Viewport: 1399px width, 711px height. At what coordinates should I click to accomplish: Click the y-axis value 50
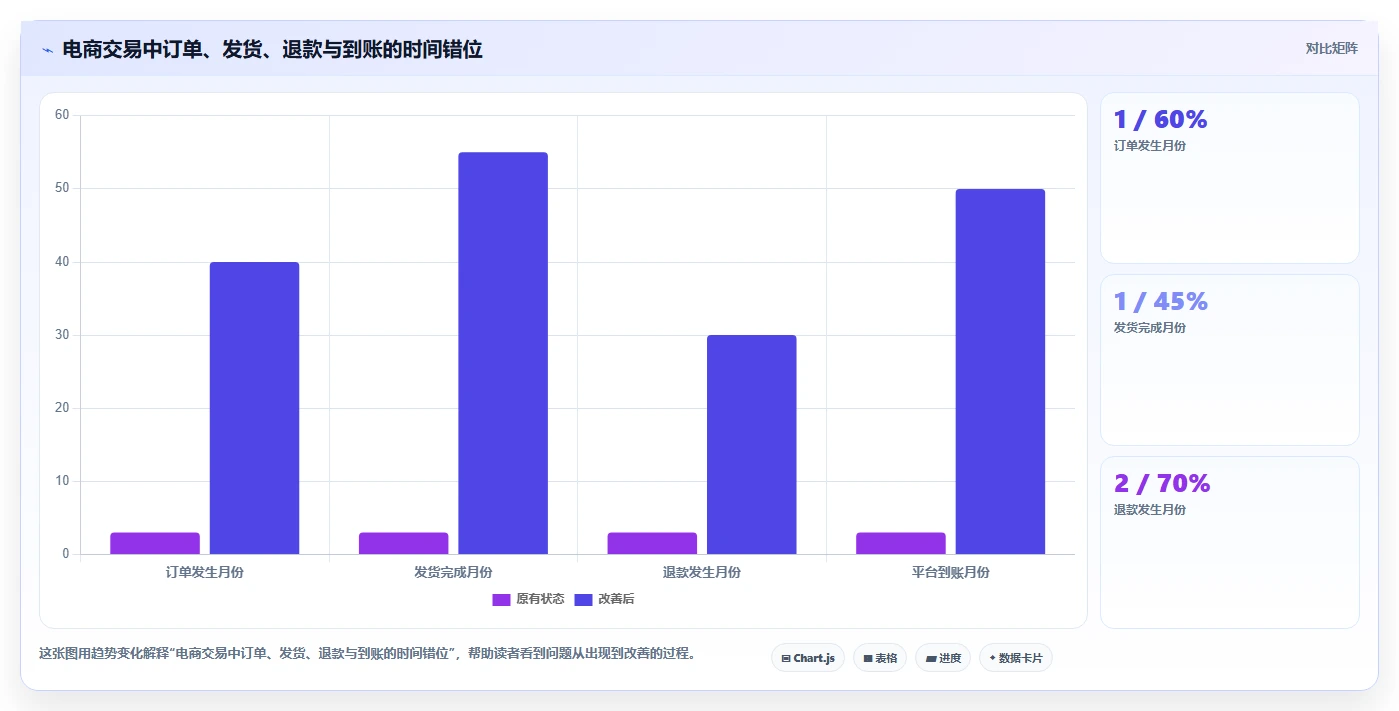pos(62,188)
